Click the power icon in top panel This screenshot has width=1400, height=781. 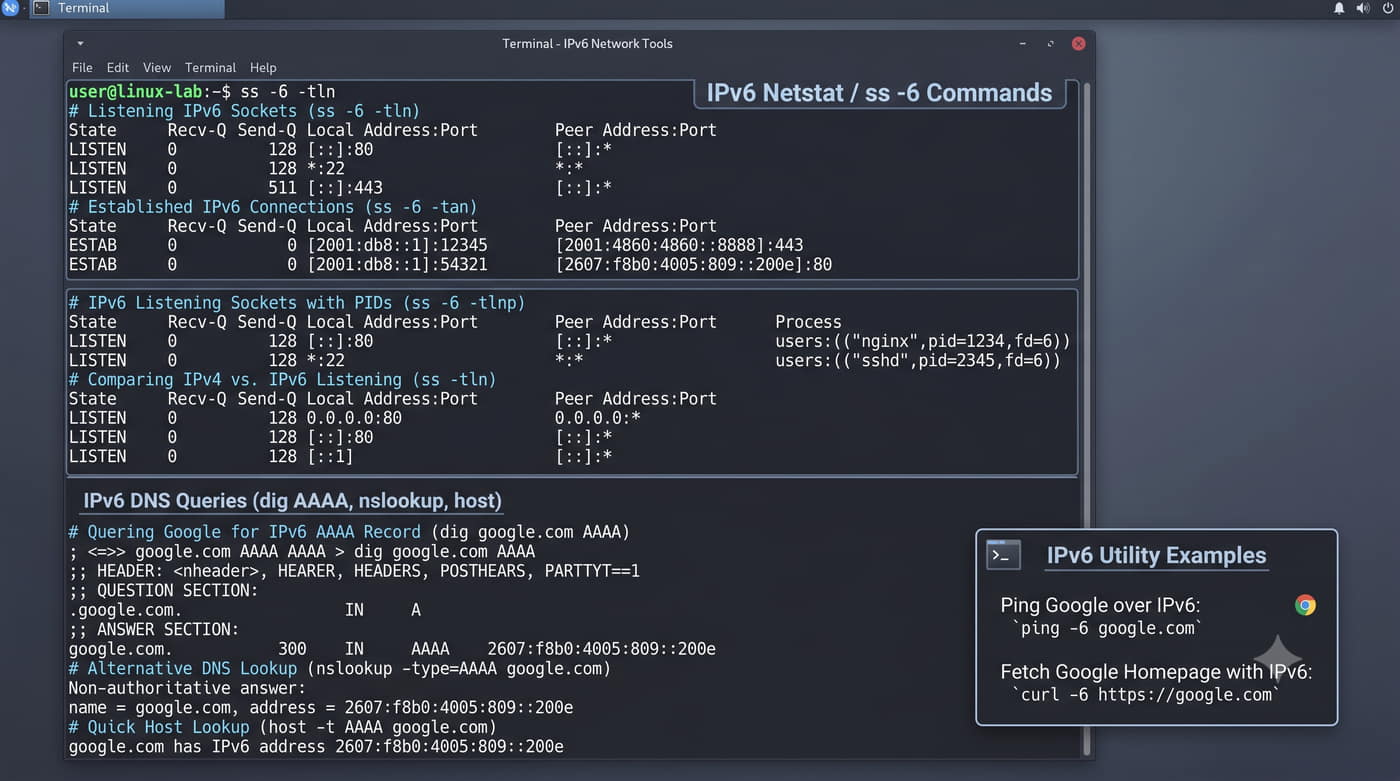(1388, 8)
